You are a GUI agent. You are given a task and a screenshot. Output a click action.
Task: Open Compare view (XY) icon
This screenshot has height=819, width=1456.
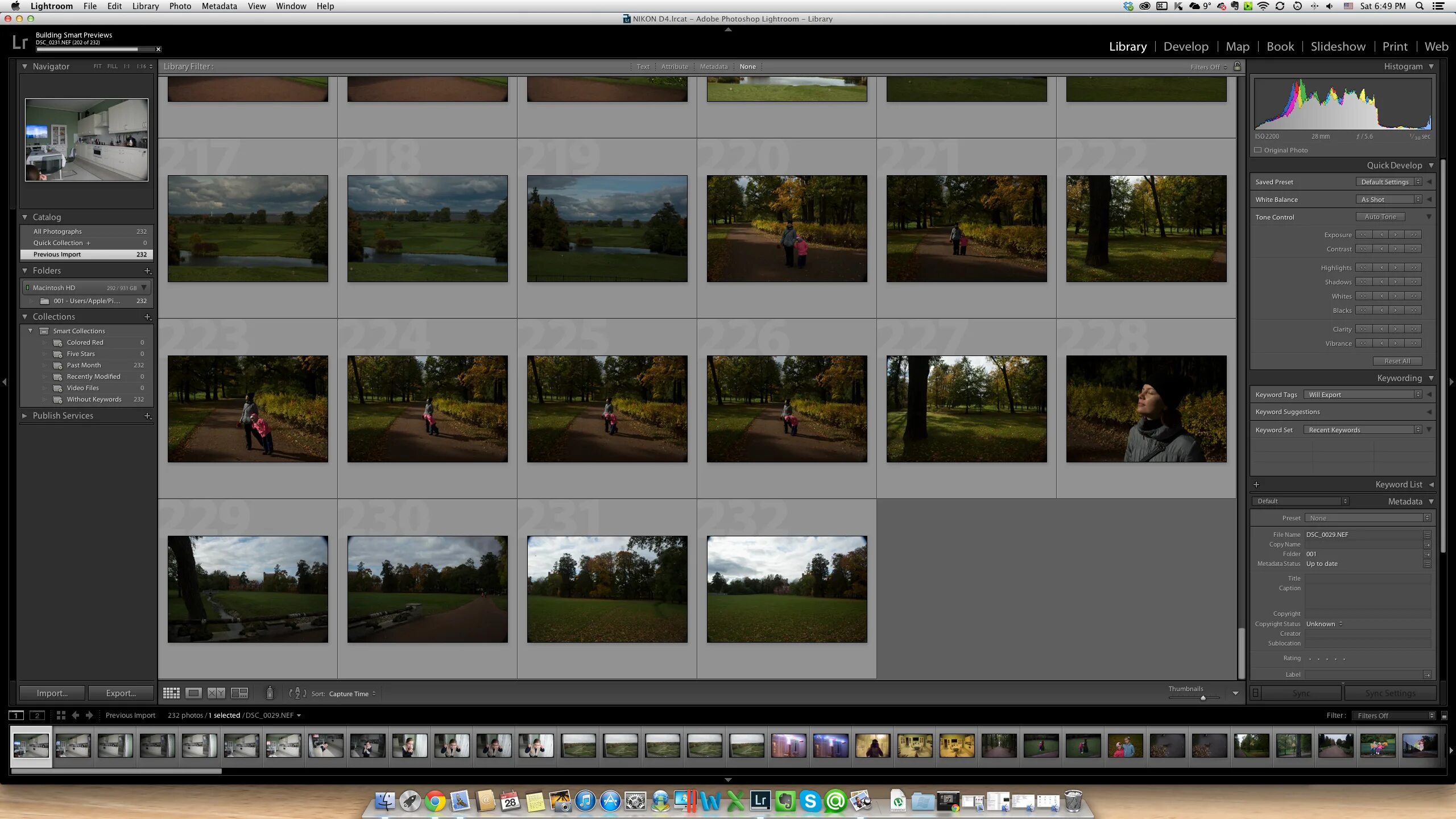pyautogui.click(x=216, y=693)
